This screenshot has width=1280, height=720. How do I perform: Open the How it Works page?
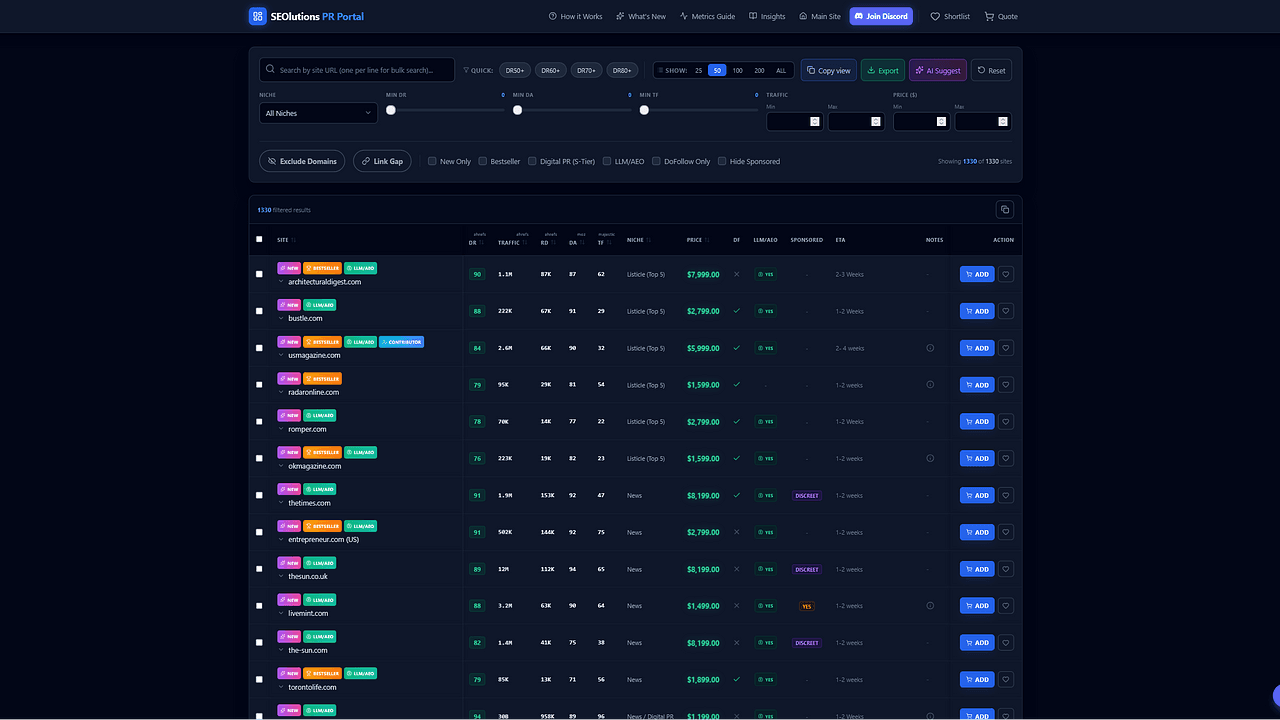pyautogui.click(x=575, y=16)
